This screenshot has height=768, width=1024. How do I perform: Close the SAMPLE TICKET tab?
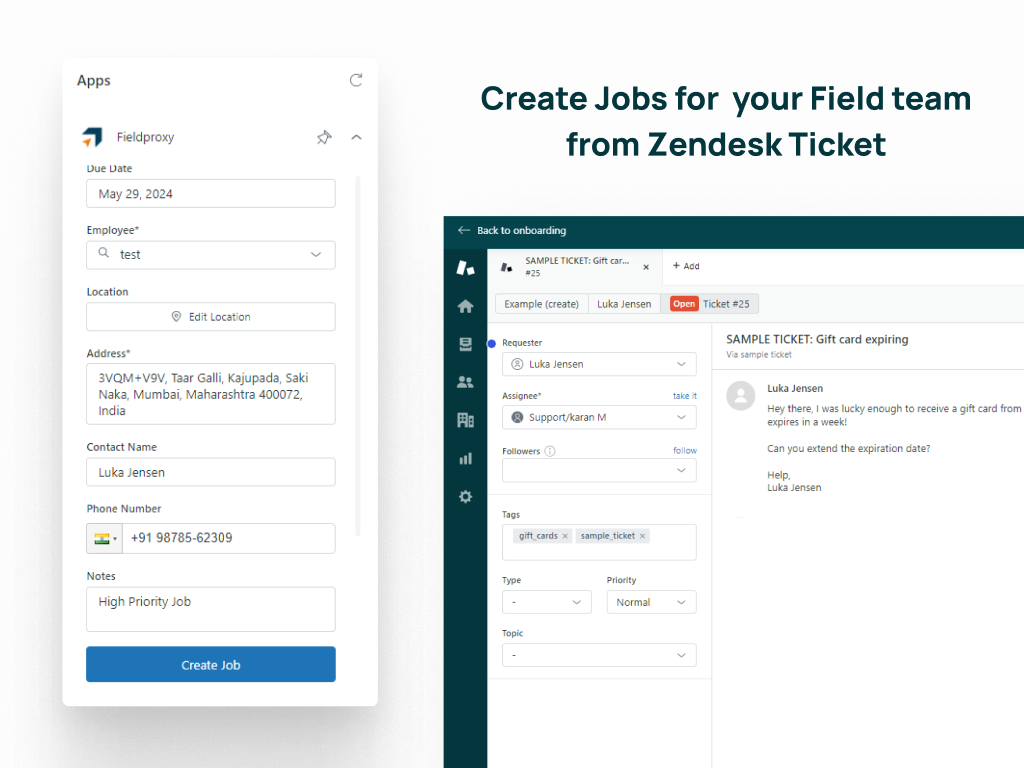point(646,267)
